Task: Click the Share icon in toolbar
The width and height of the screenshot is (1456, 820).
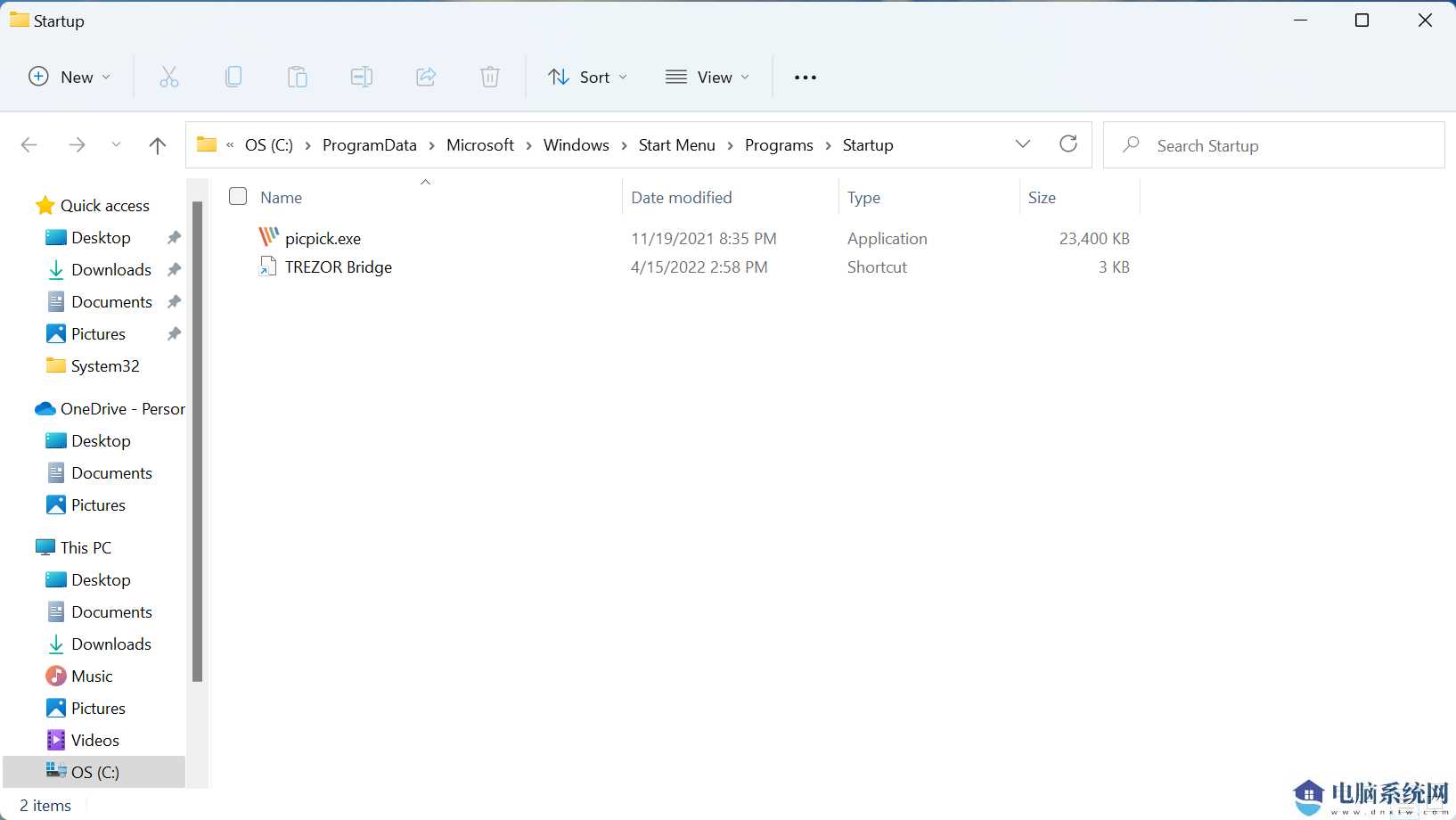Action: coord(426,78)
